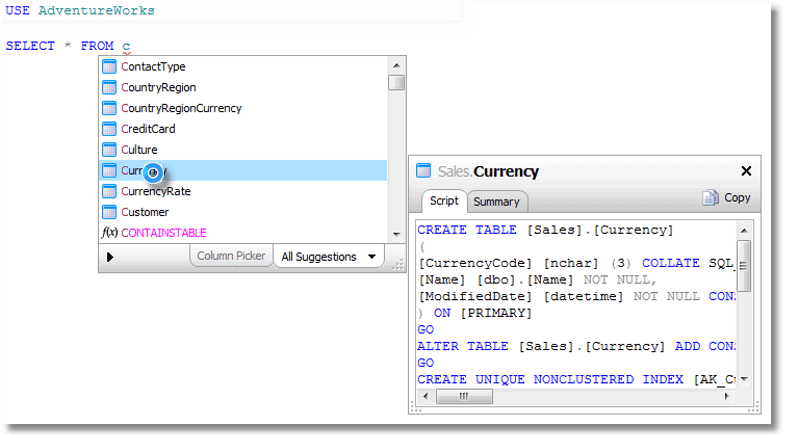
Task: Switch to the Script tab
Action: point(443,201)
